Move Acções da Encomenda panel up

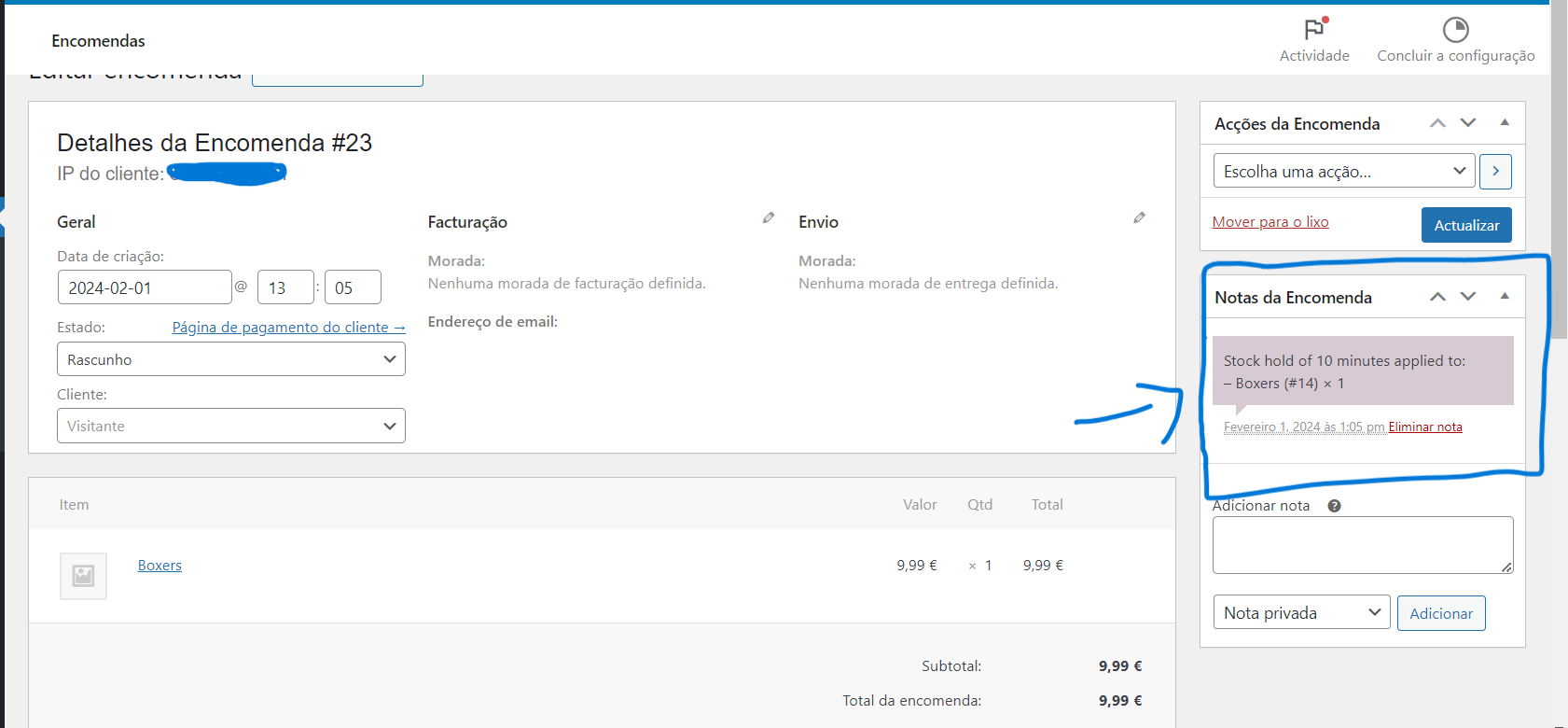[x=1438, y=123]
